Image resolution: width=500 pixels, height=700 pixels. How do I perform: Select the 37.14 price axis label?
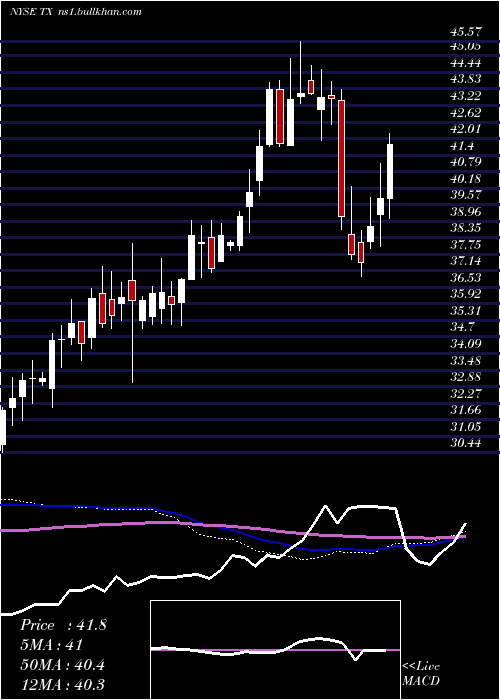click(465, 261)
